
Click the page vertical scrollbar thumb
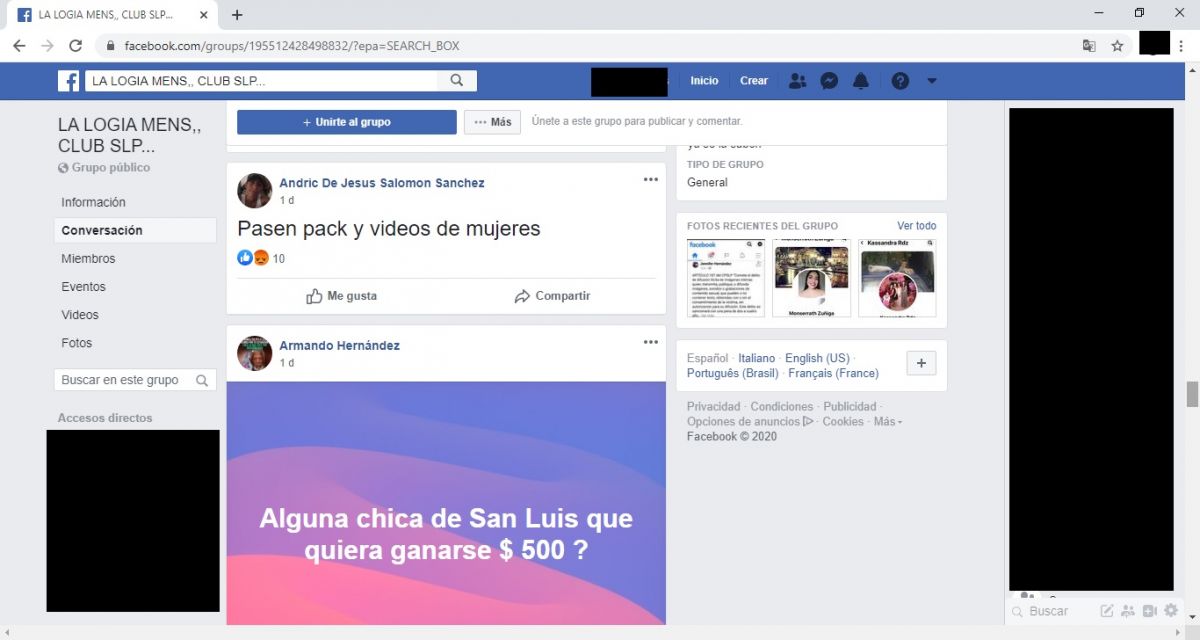[x=1192, y=394]
